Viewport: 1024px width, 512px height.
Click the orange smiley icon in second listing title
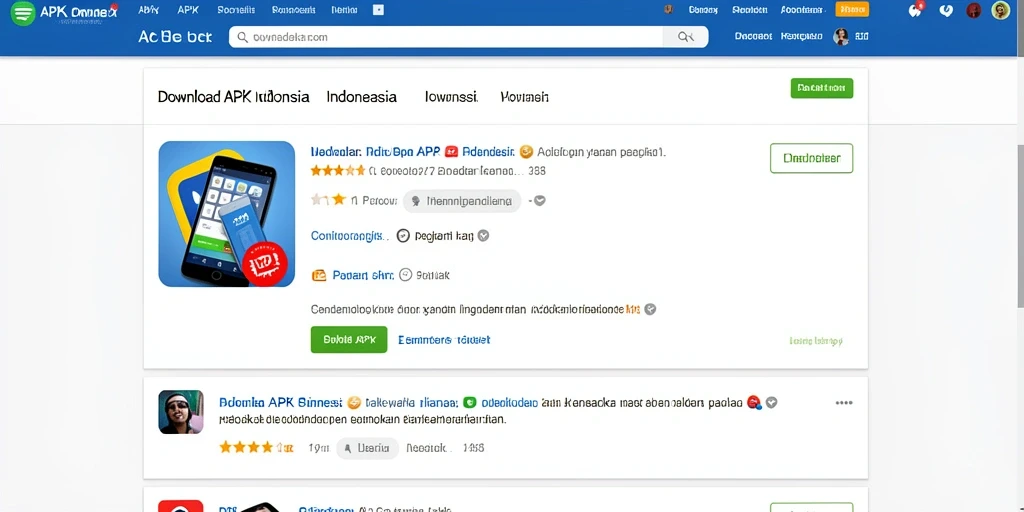[354, 402]
